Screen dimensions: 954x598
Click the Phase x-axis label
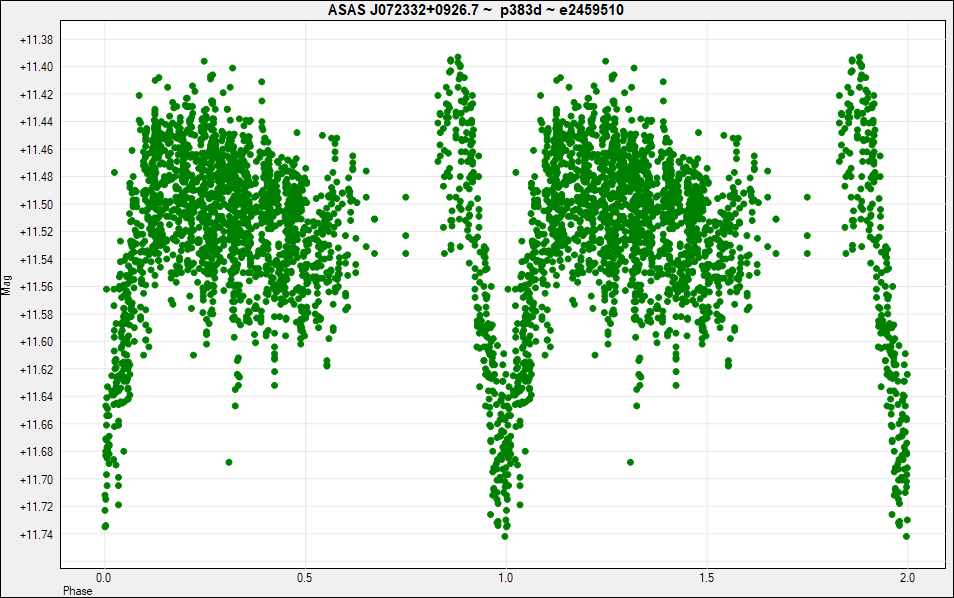tap(78, 591)
